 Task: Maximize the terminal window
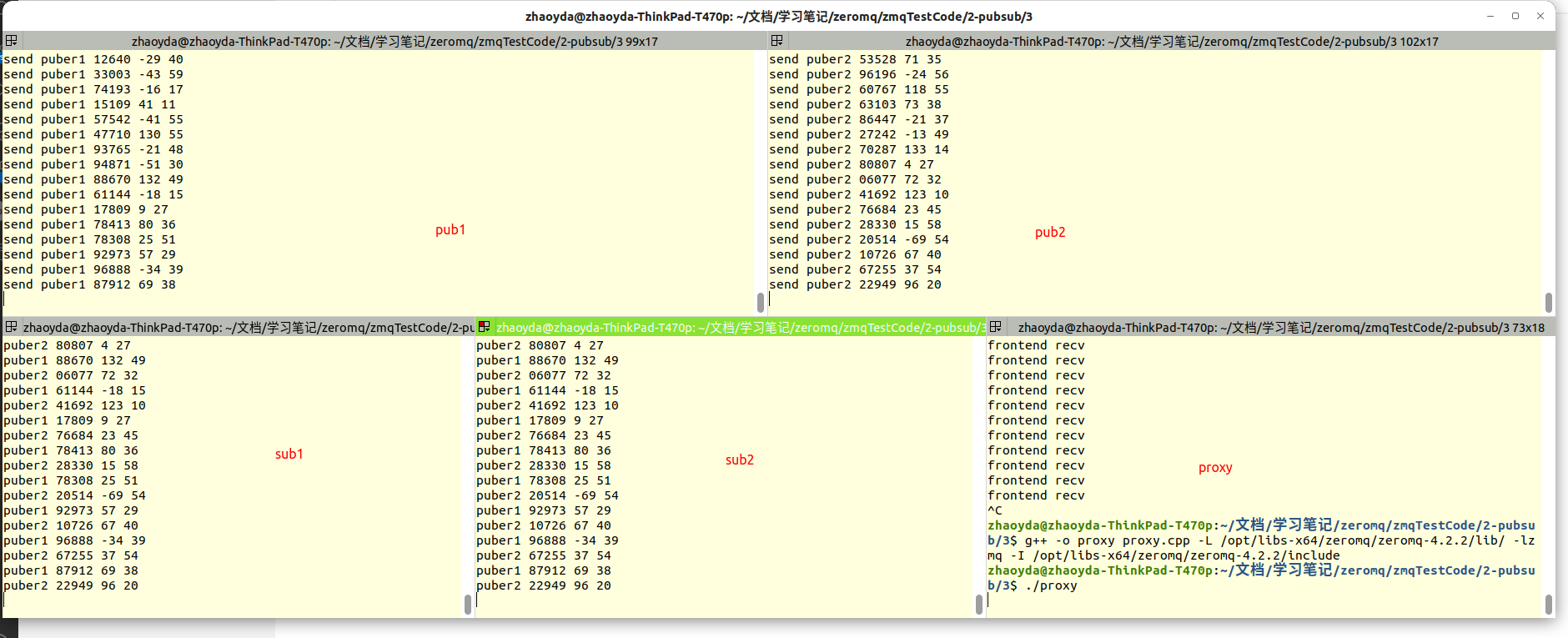(x=1515, y=16)
